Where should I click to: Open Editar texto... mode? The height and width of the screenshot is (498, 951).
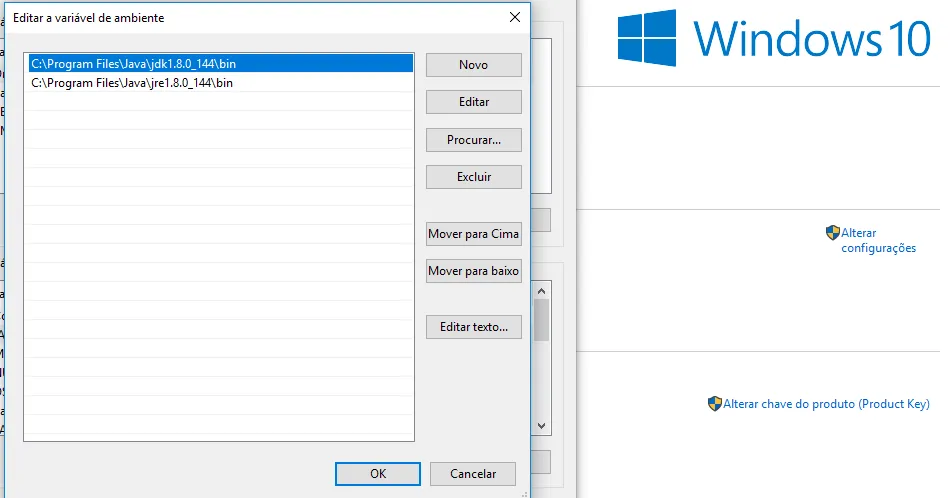[x=473, y=327]
